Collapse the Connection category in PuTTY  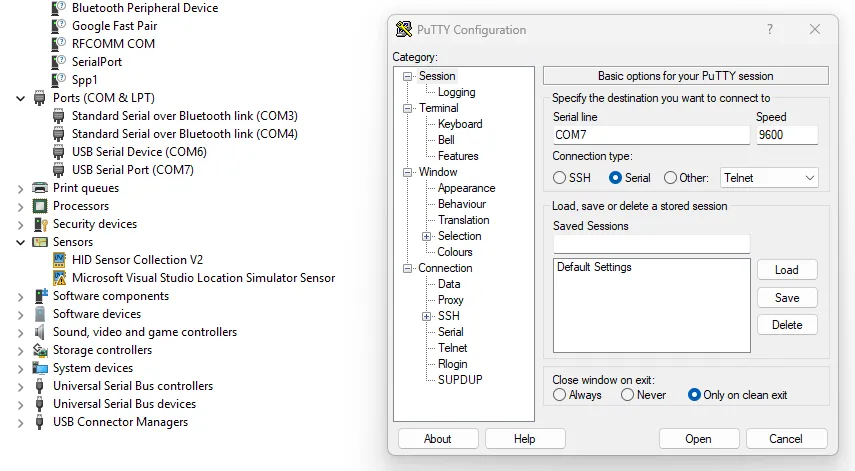click(407, 268)
